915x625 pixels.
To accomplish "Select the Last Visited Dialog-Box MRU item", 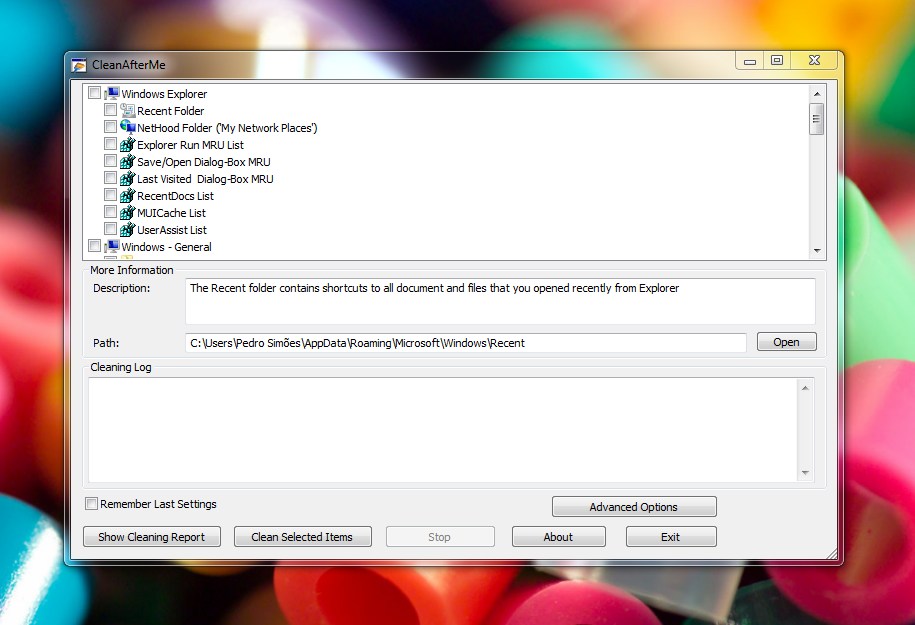I will [x=205, y=179].
